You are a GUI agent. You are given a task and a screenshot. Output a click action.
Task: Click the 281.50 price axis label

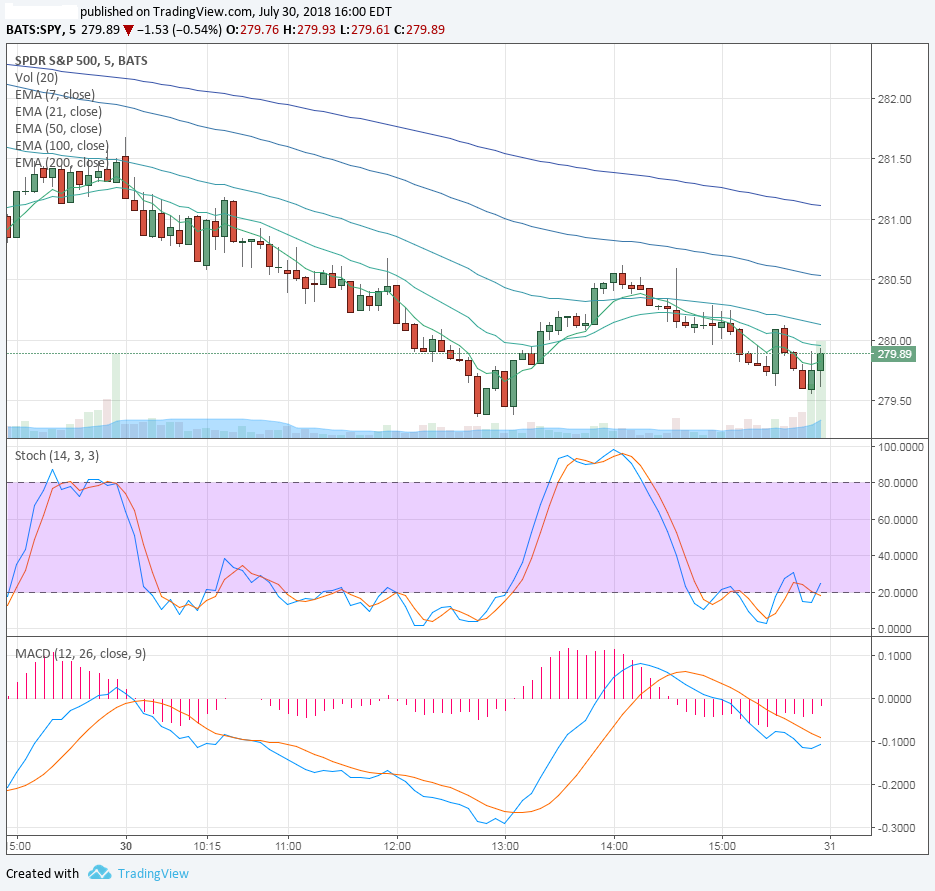pos(894,159)
